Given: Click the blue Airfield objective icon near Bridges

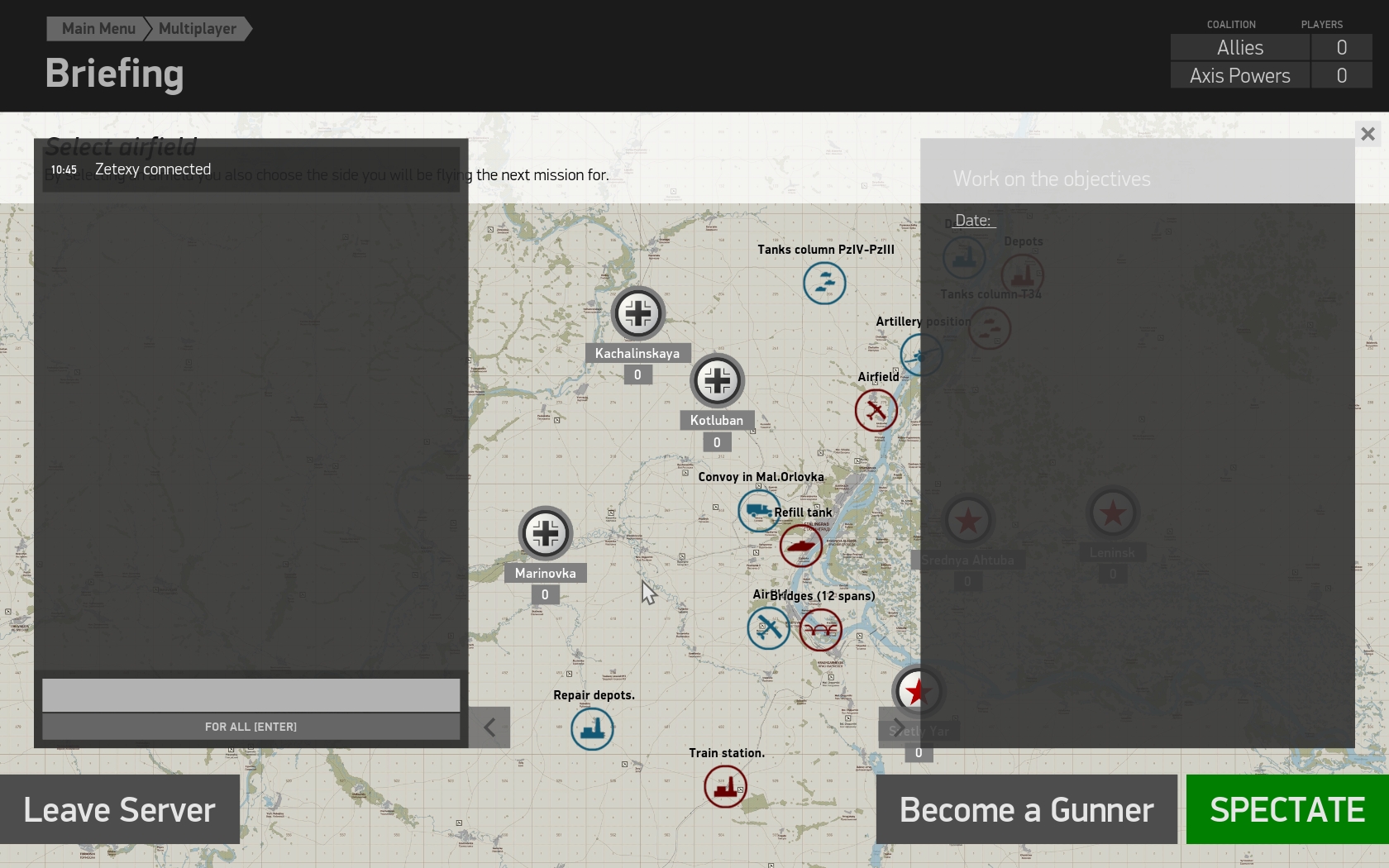Looking at the screenshot, I should 768,628.
